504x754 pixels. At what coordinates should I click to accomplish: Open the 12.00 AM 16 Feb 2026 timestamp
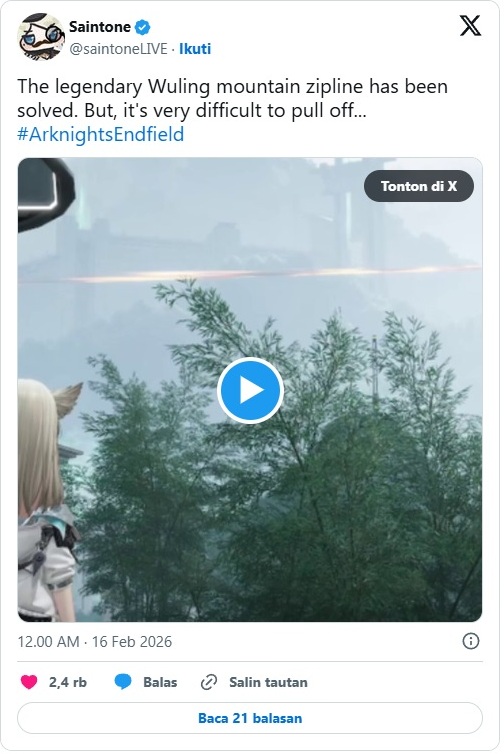coord(95,641)
